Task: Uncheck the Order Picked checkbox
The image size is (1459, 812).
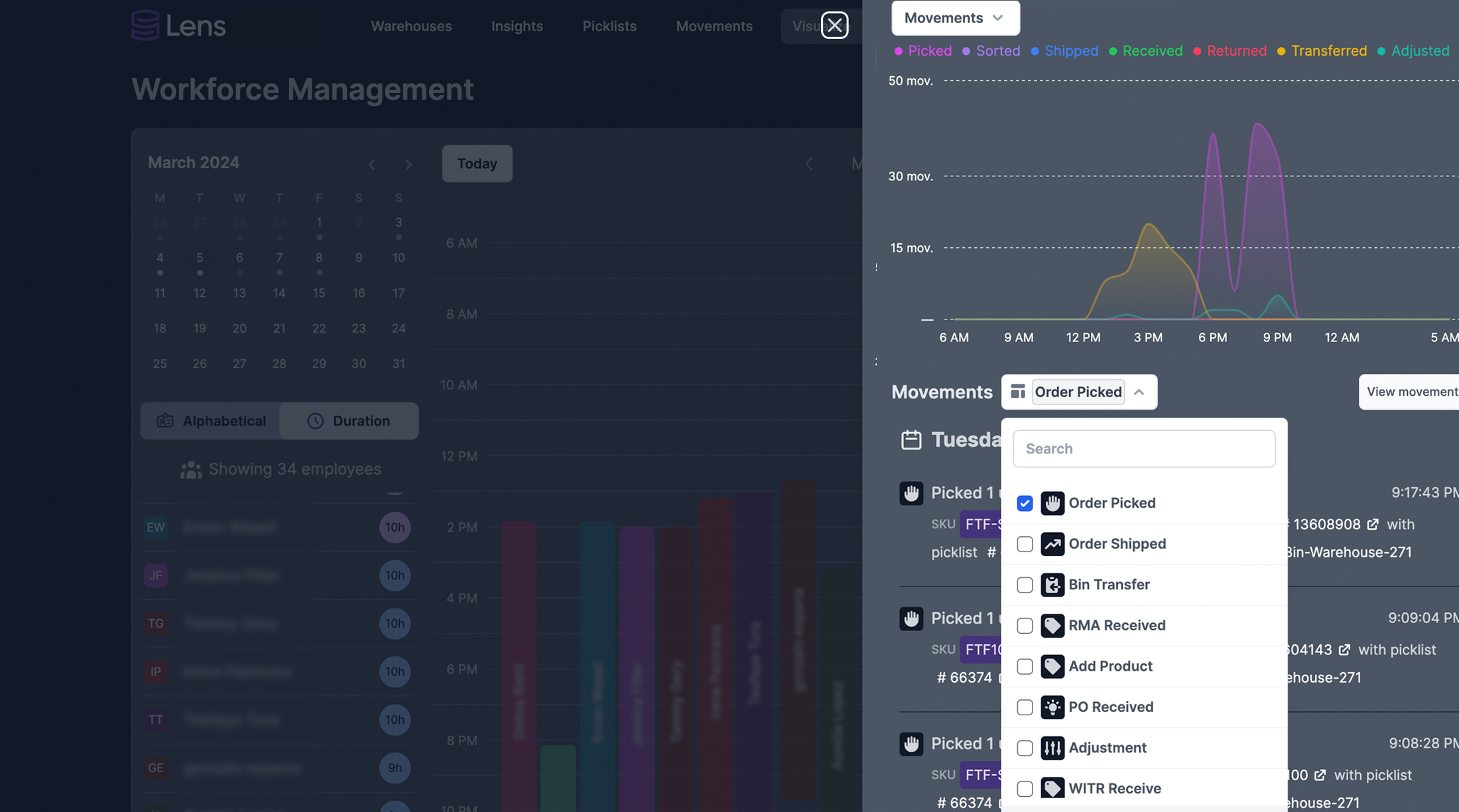Action: pyautogui.click(x=1025, y=503)
